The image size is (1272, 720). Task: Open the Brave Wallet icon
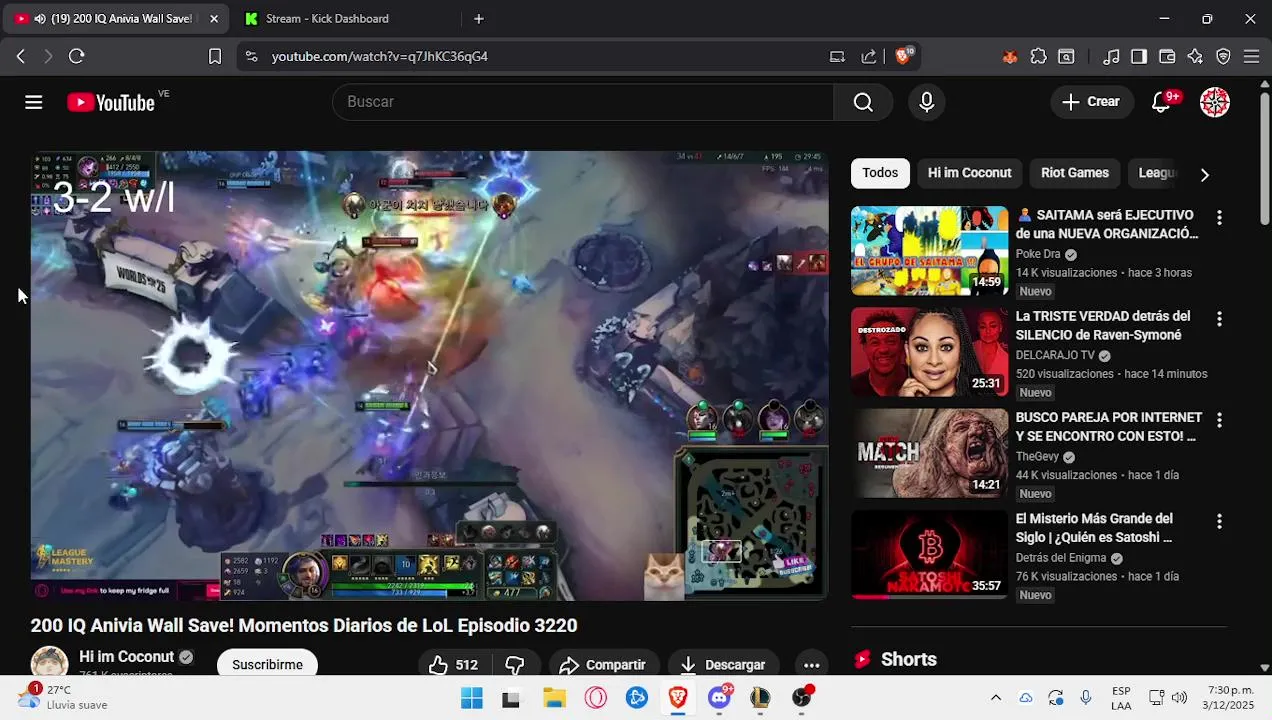point(1167,57)
